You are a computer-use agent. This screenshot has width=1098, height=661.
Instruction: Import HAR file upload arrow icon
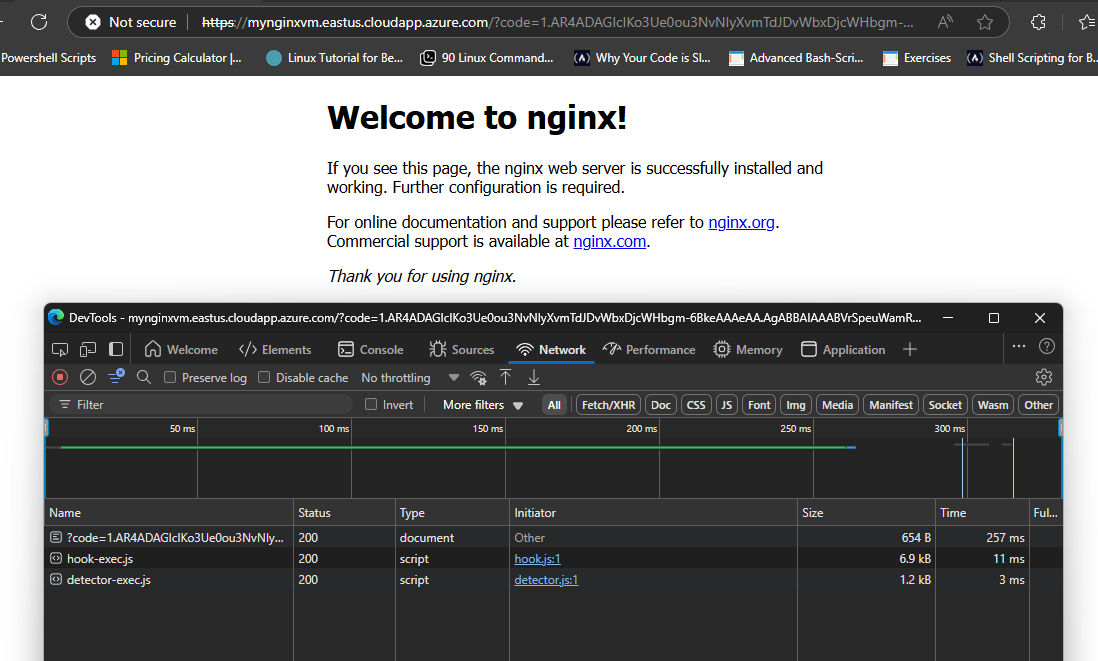coord(506,377)
